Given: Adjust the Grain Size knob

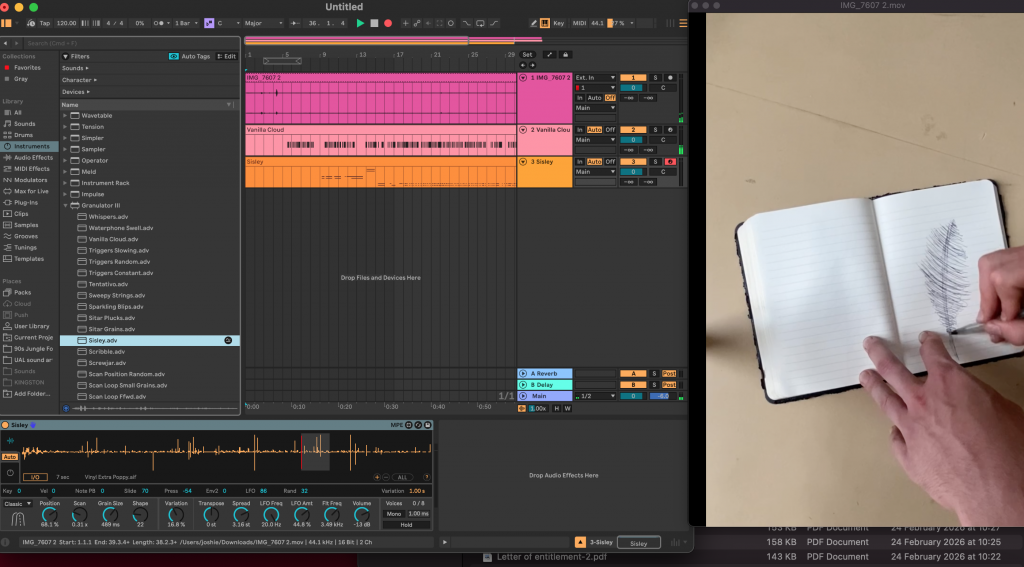Looking at the screenshot, I should (110, 515).
